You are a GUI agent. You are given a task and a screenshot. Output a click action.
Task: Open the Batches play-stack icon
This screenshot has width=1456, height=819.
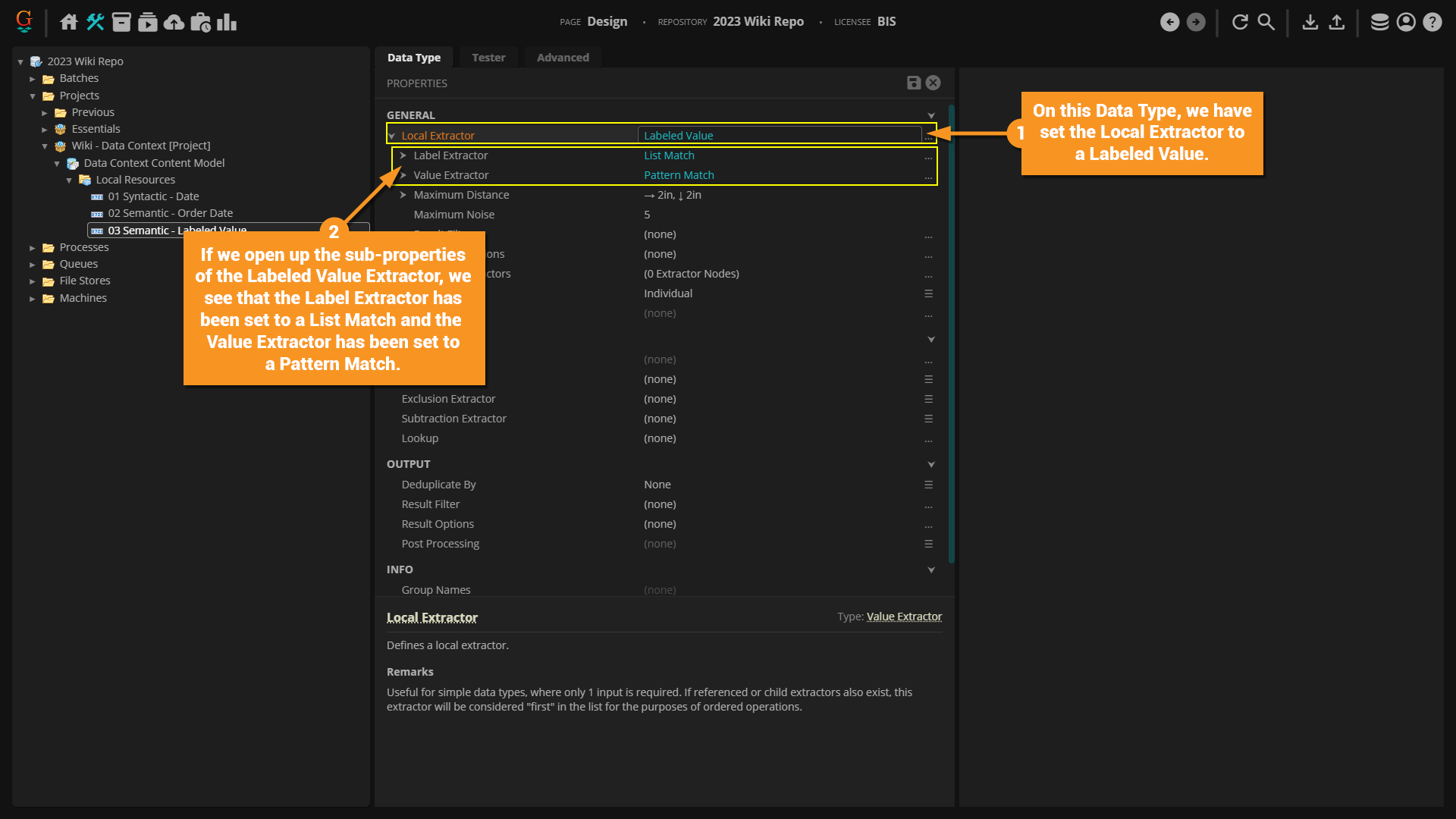click(x=148, y=22)
